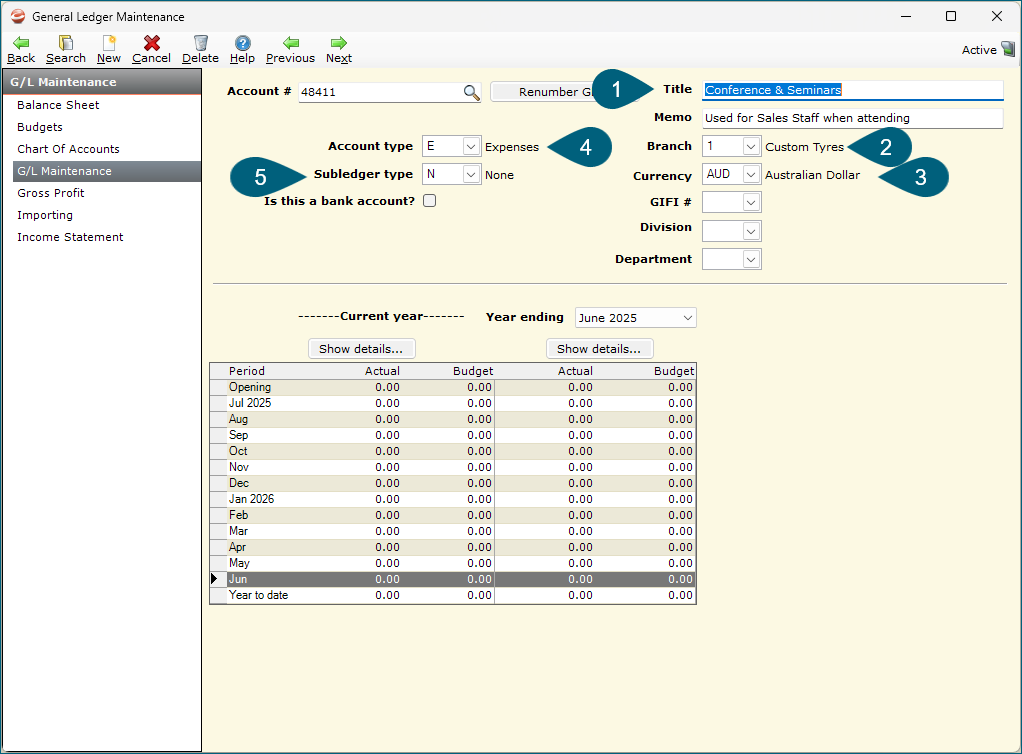Open the GIFI # dropdown
The image size is (1022, 754).
pyautogui.click(x=751, y=203)
